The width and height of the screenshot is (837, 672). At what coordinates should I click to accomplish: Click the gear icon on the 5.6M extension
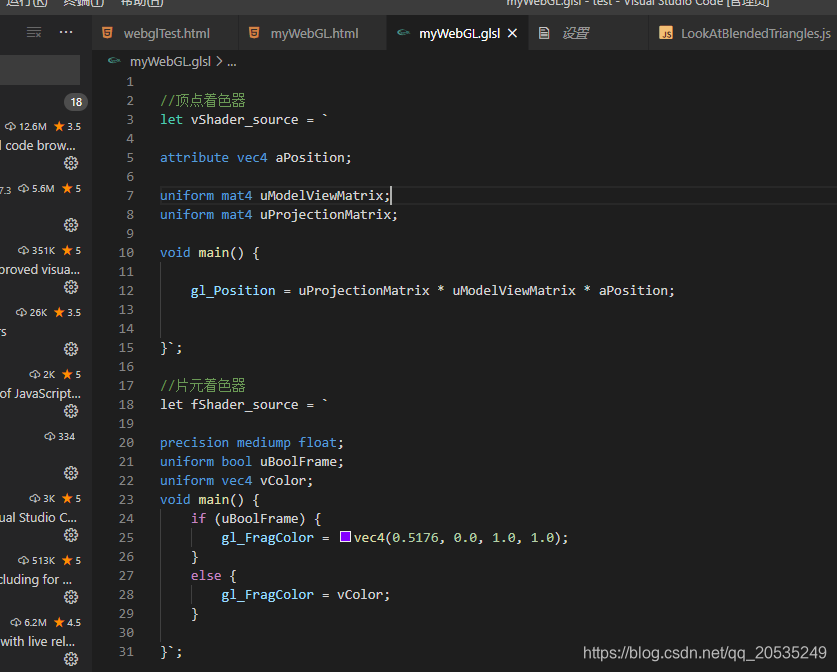70,225
